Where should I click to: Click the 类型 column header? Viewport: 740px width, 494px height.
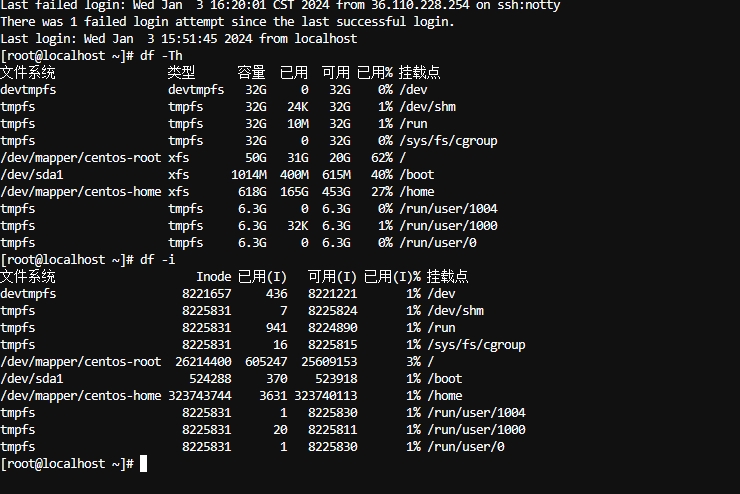coord(181,73)
